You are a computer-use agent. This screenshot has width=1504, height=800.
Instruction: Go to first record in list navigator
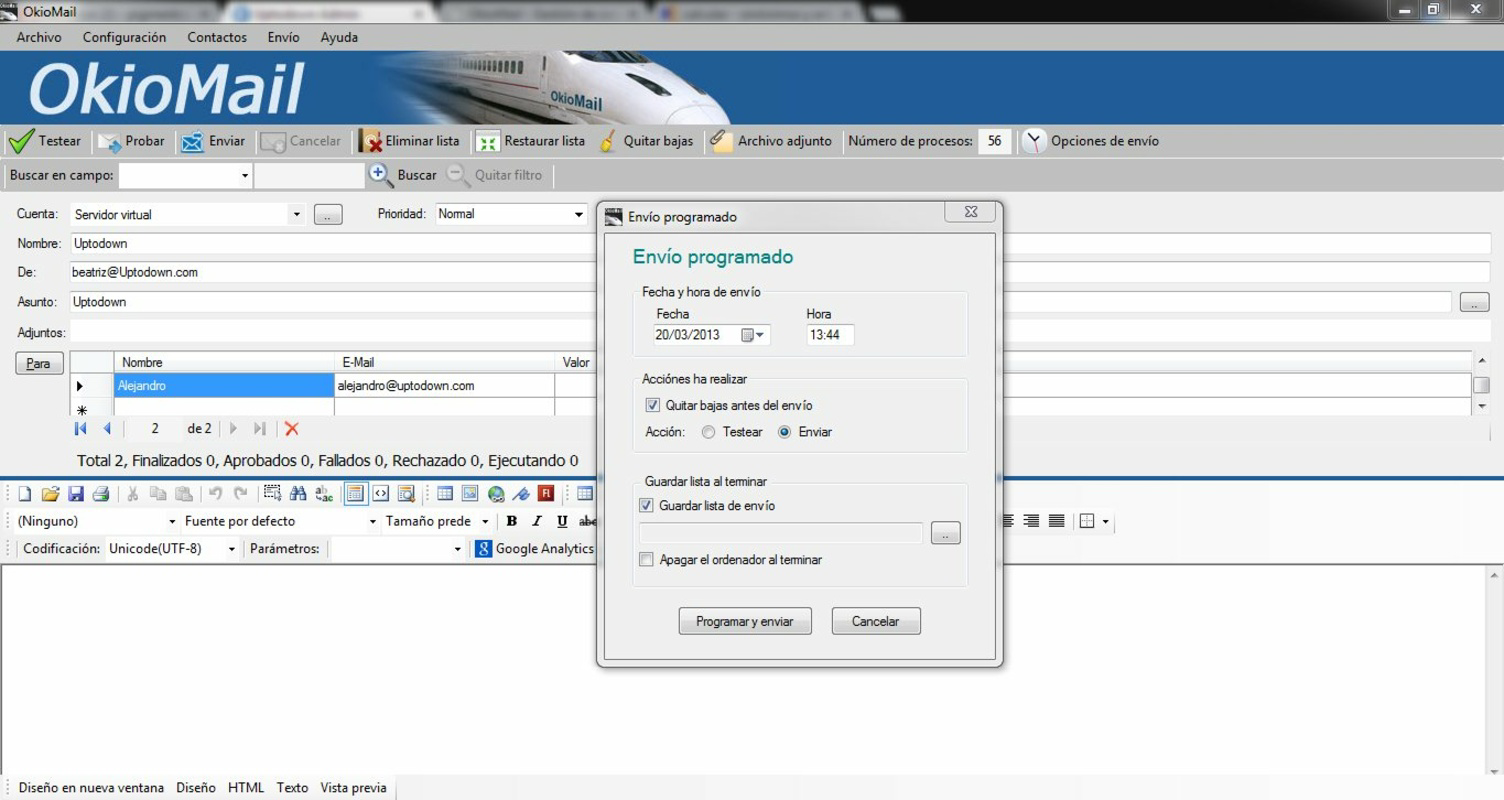81,429
